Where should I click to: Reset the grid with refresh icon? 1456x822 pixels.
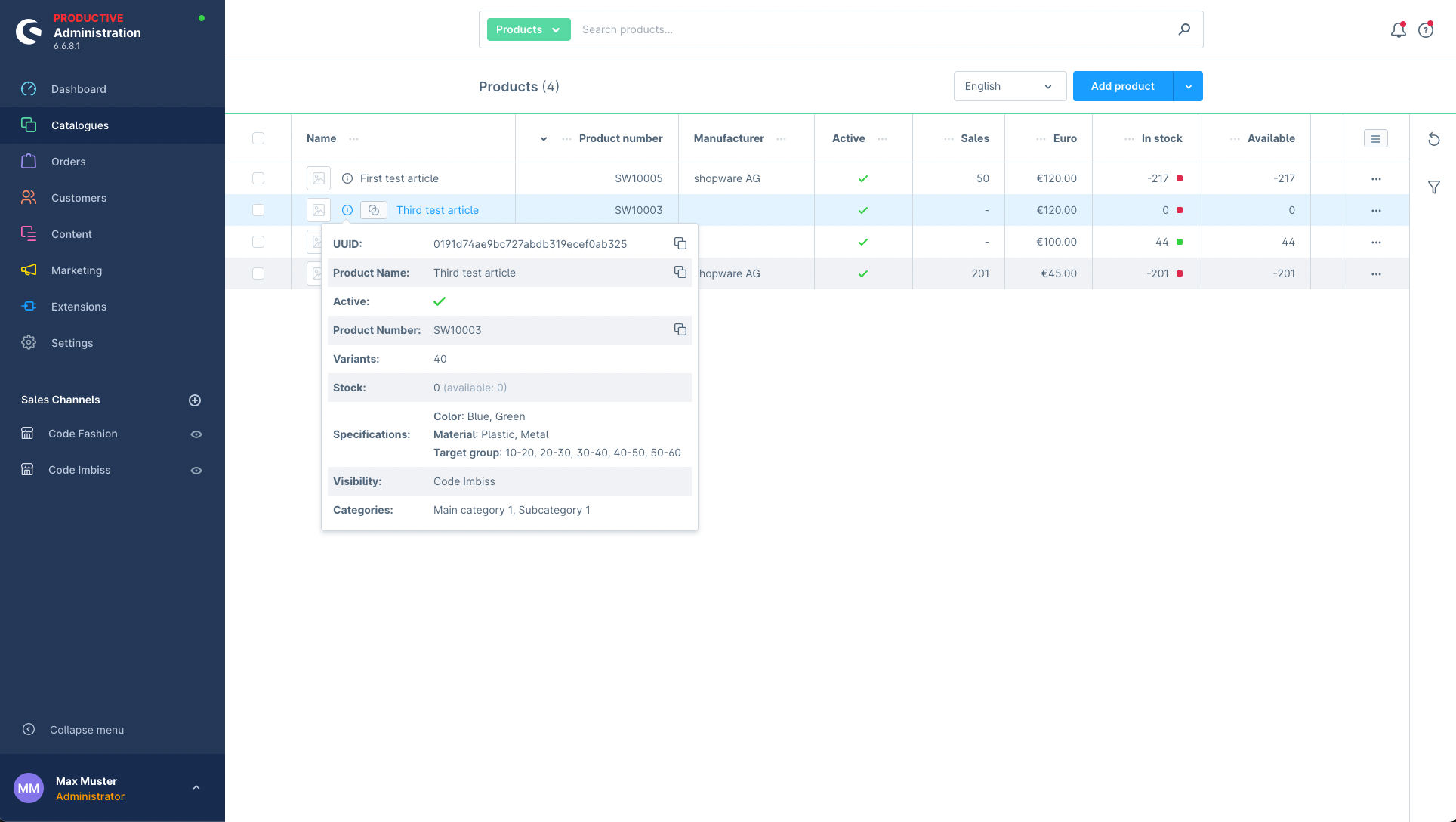coord(1434,139)
